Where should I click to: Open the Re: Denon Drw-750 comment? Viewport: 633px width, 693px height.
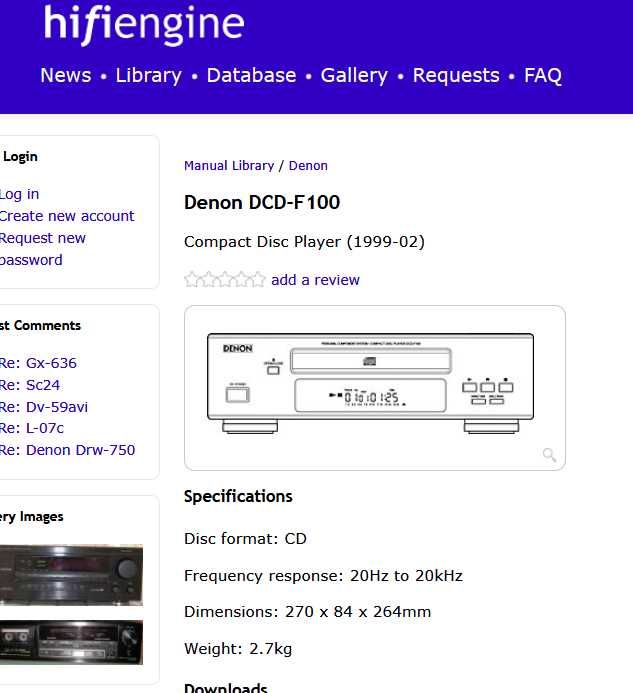pos(67,450)
